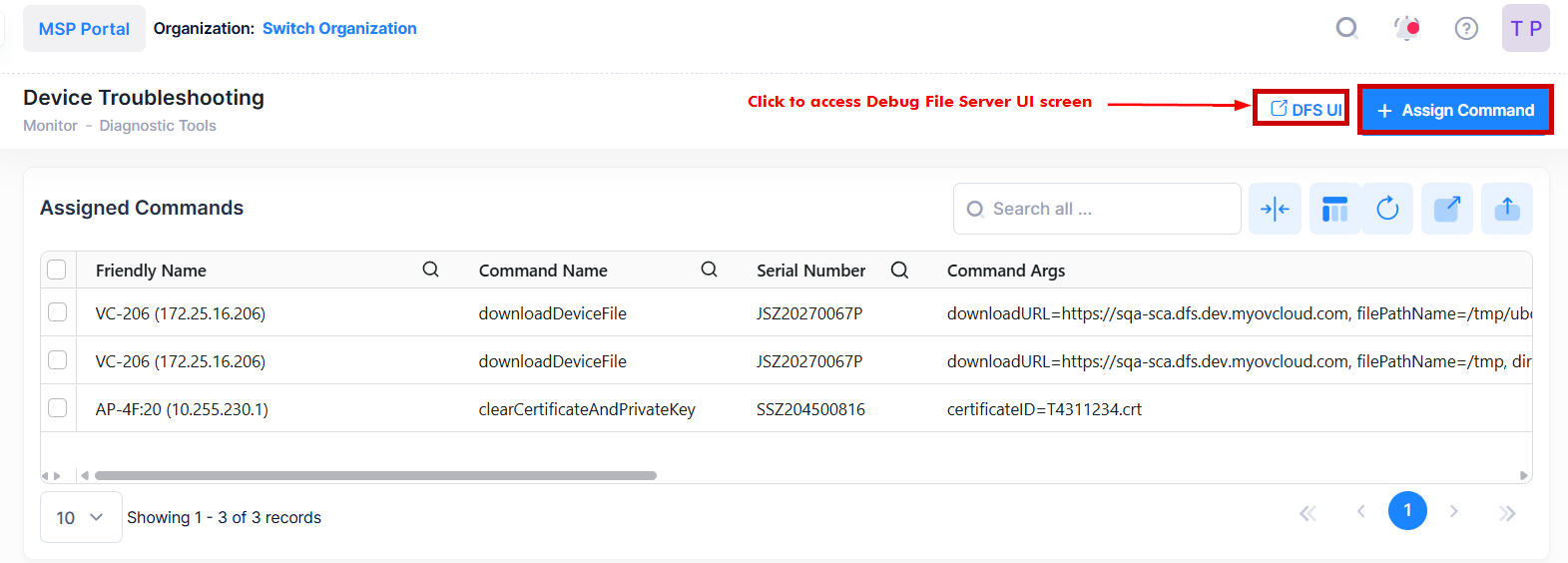Screen dimensions: 1568x563
Task: Click the clearCertificateAndPrivateKey cell
Action: 587,409
